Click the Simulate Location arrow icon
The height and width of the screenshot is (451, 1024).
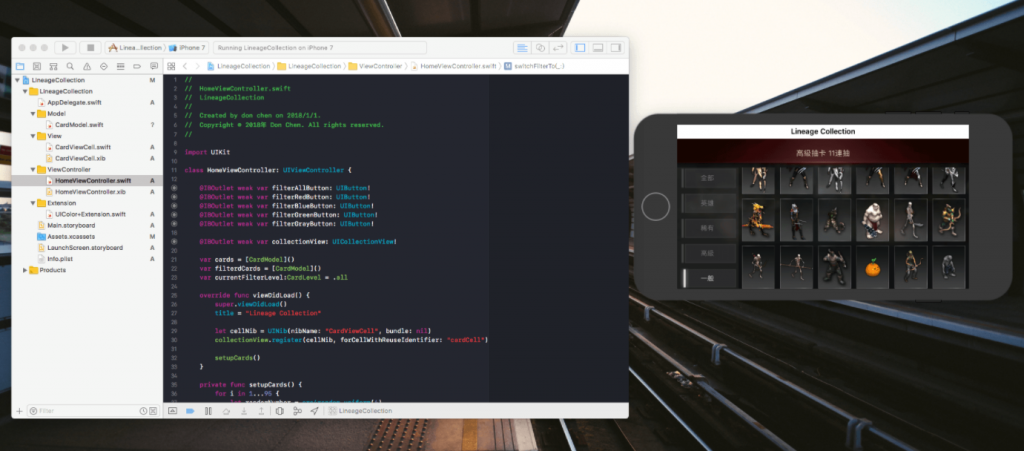(315, 411)
